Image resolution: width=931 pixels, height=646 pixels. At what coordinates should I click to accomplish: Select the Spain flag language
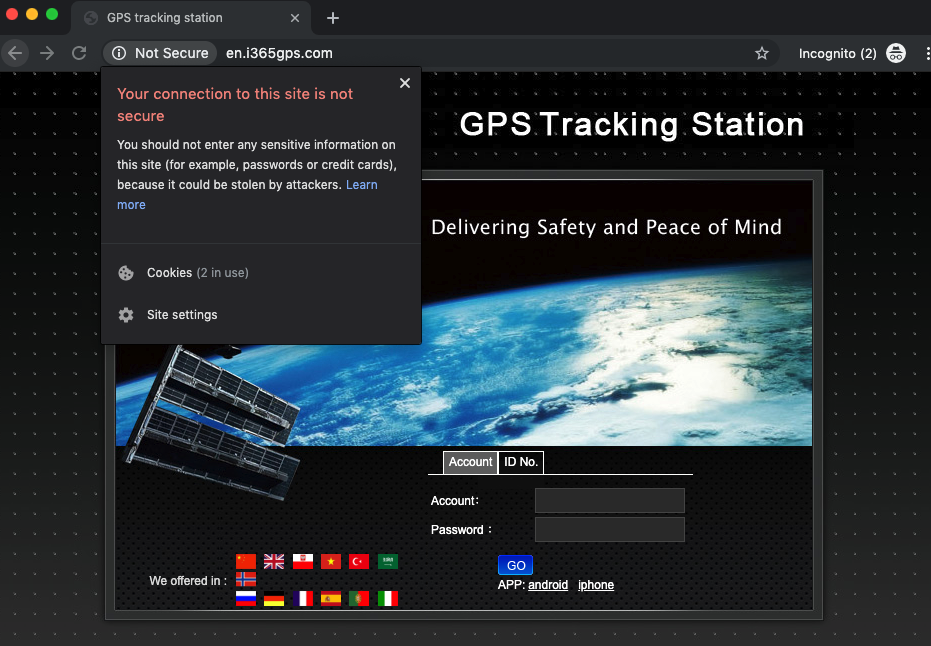pos(331,599)
